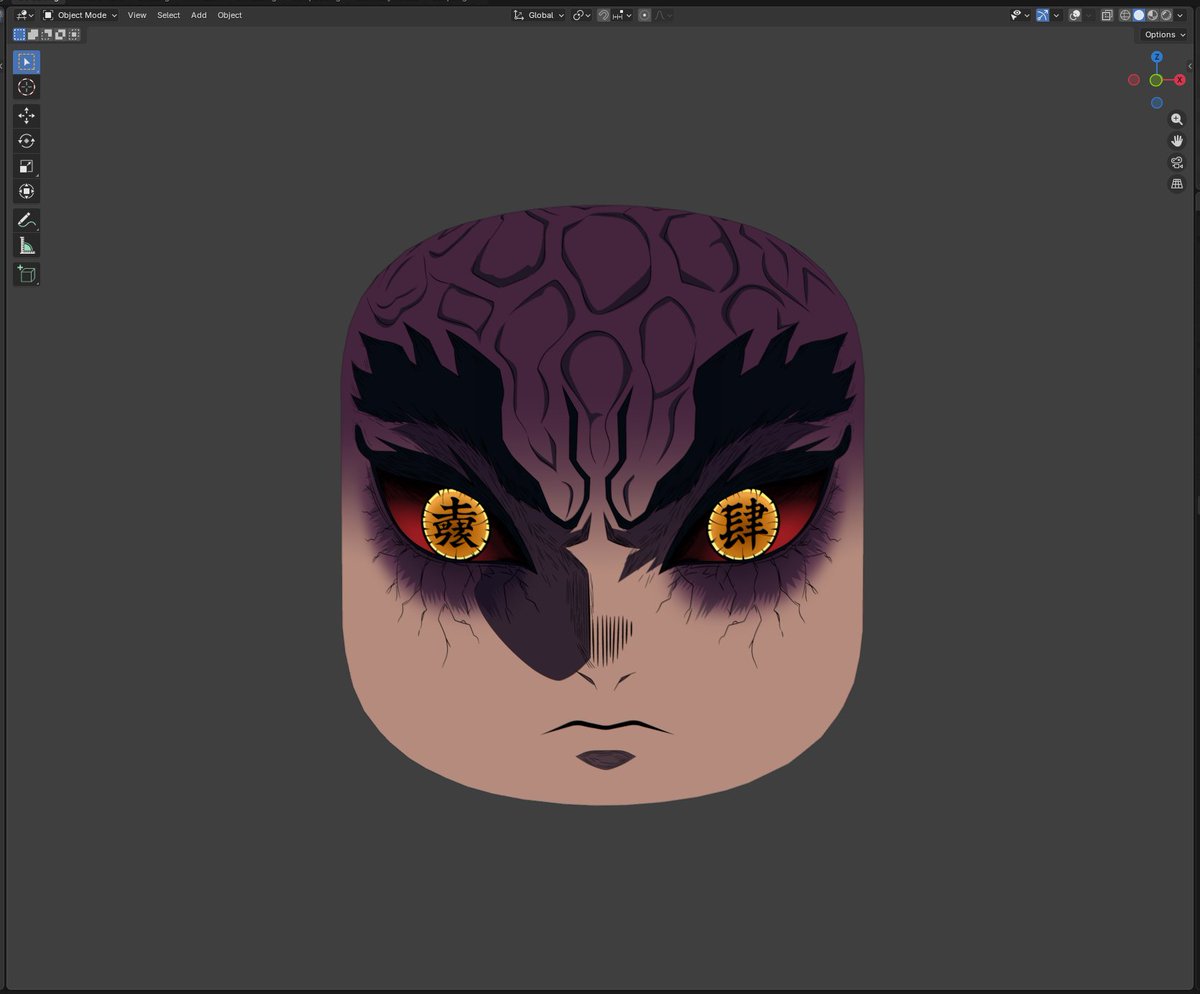
Task: Open the editor type dropdown
Action: click(x=25, y=15)
